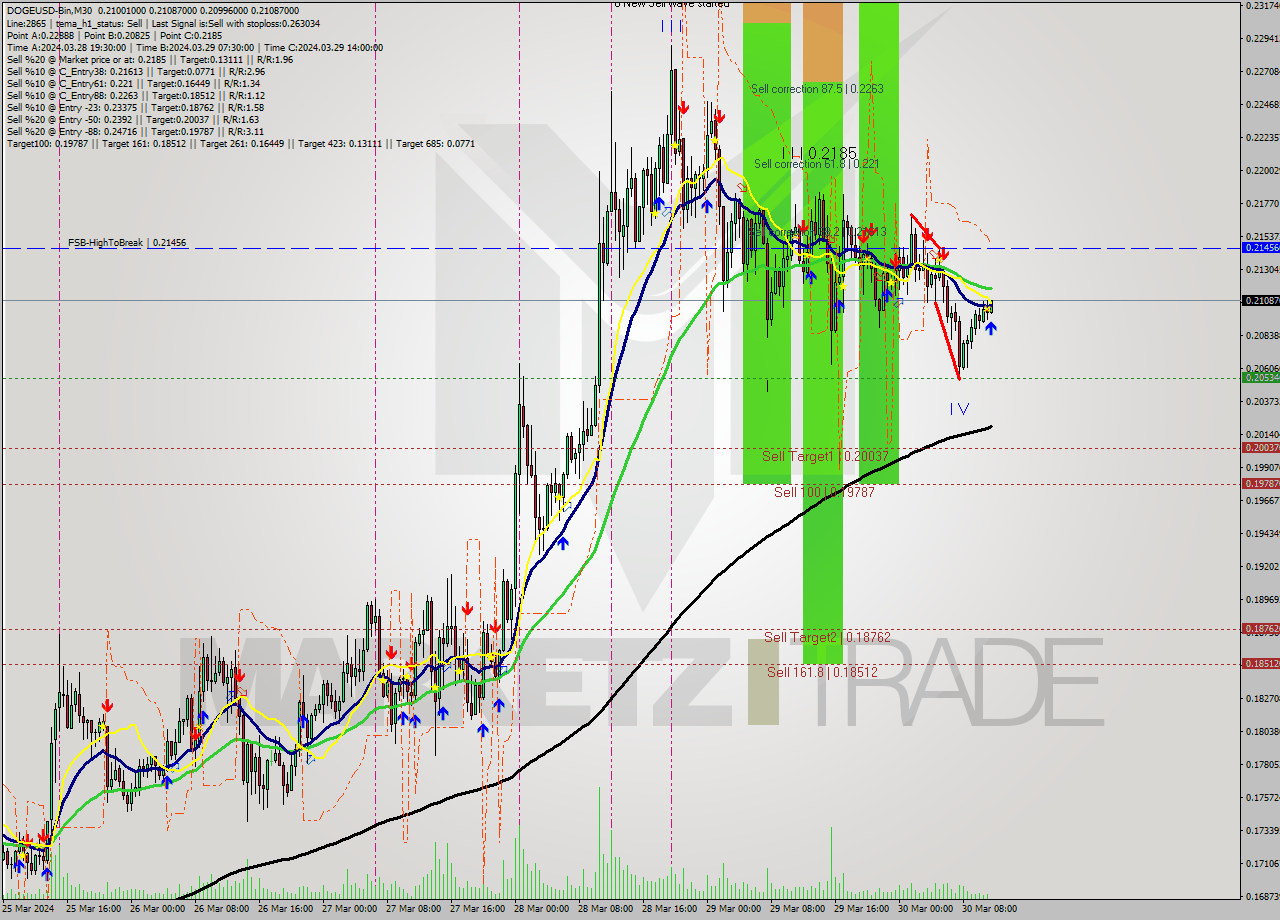Click the 'Sell correction 87.5 | 0.2263' label
This screenshot has height=920, width=1280.
pyautogui.click(x=817, y=89)
